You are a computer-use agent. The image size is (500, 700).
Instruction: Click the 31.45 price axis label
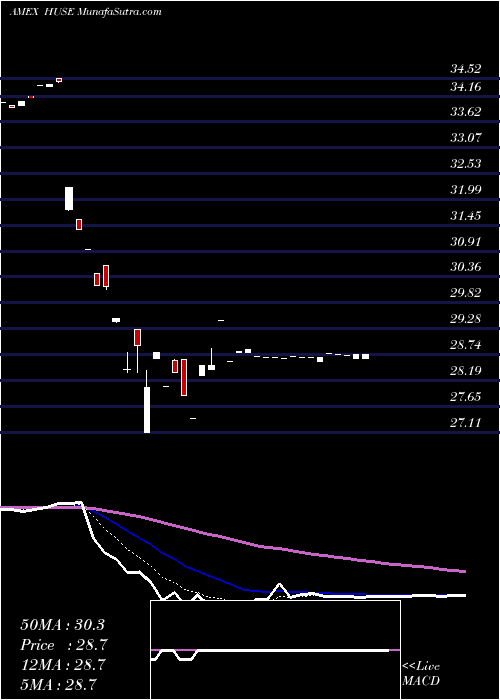pos(466,216)
